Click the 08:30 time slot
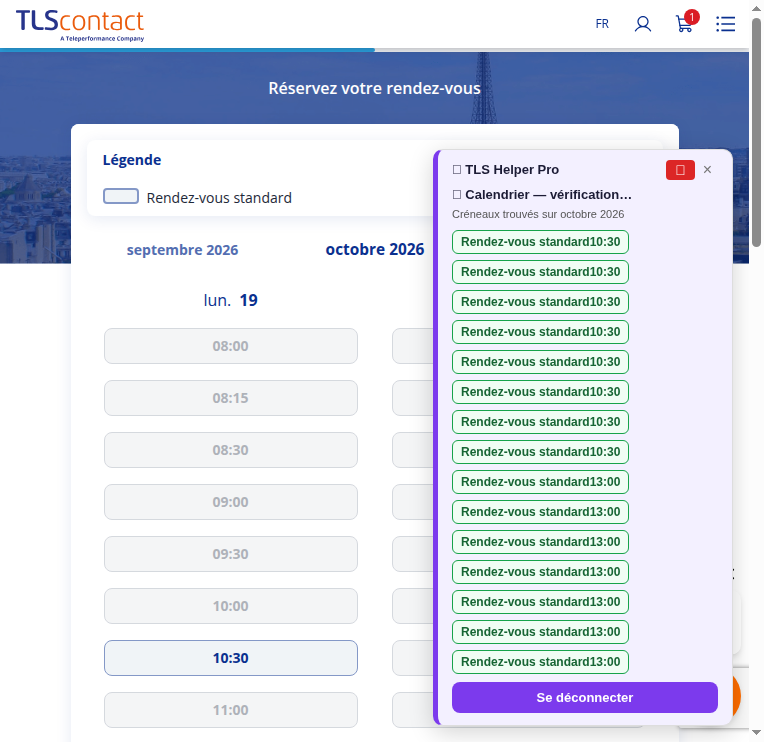 [230, 450]
